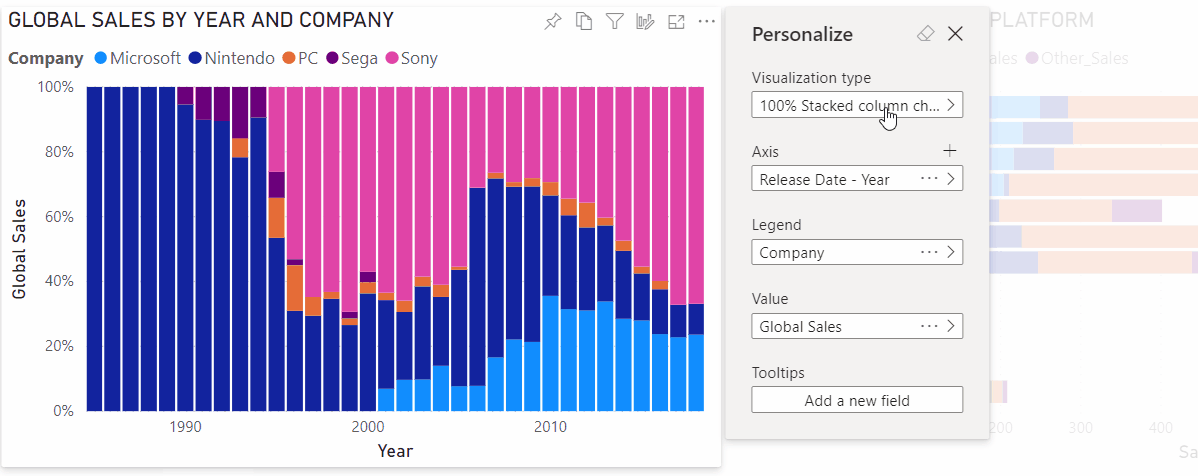Image resolution: width=1198 pixels, height=476 pixels.
Task: Select Nintendo in the chart legend
Action: pyautogui.click(x=239, y=58)
